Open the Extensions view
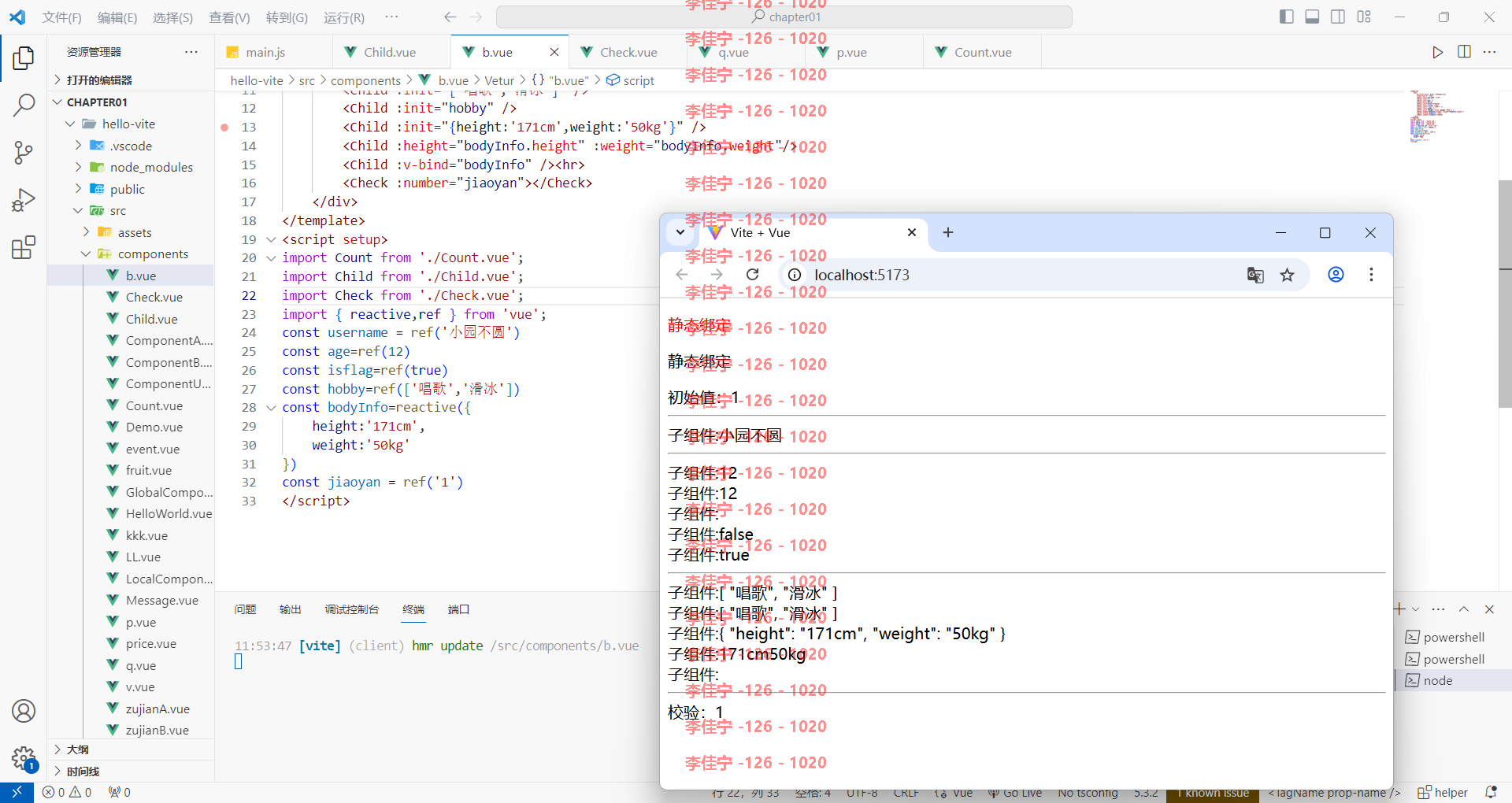This screenshot has width=1512, height=803. [24, 248]
